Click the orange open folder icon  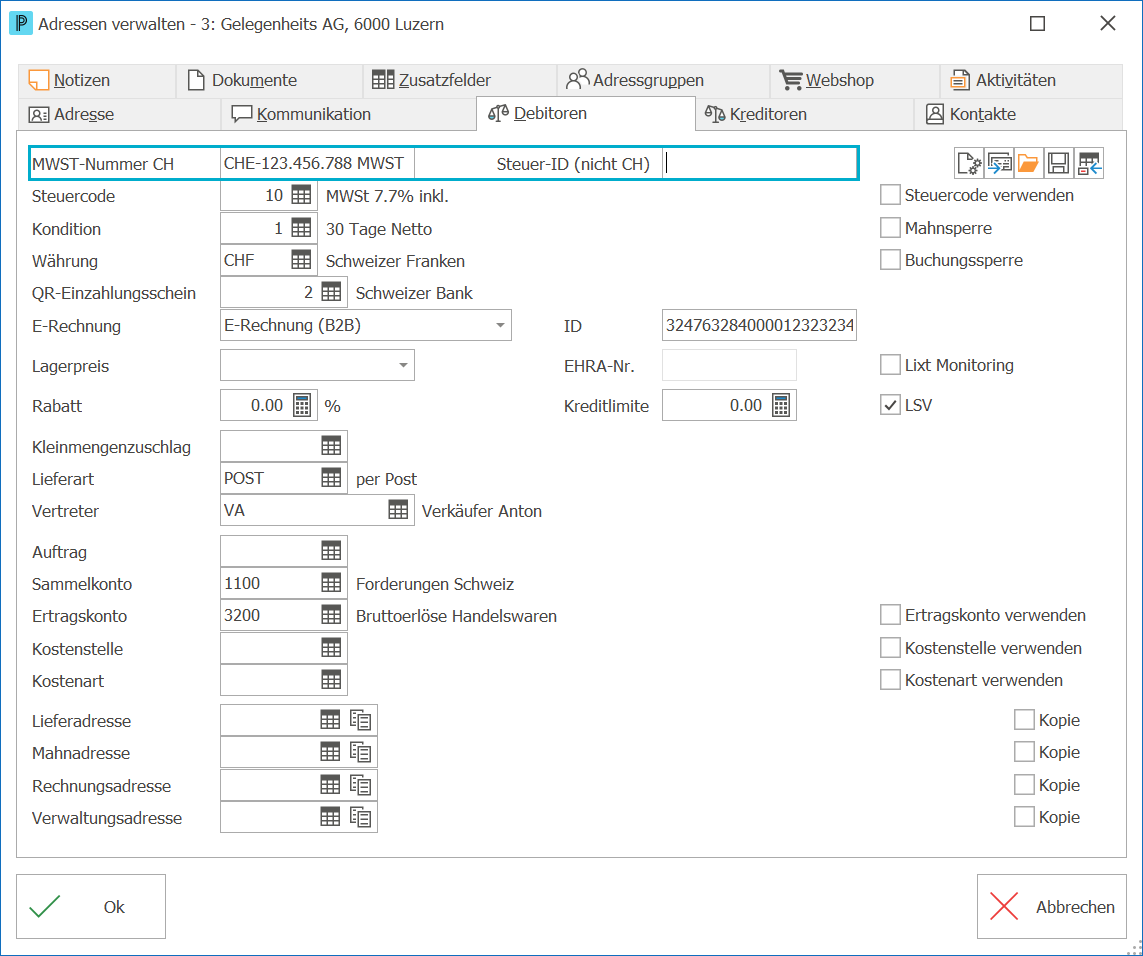pyautogui.click(x=1029, y=163)
